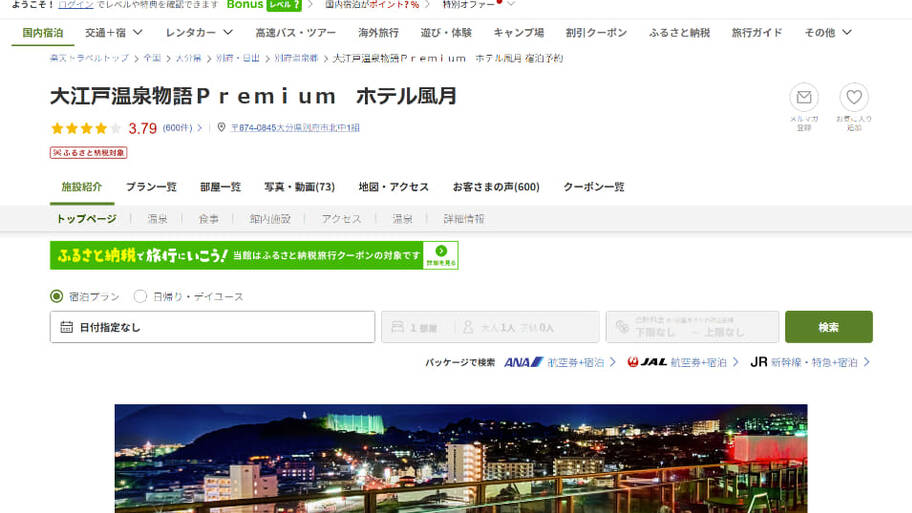Click the JAL logo package search
Viewport: 912px width, 513px height.
[647, 362]
